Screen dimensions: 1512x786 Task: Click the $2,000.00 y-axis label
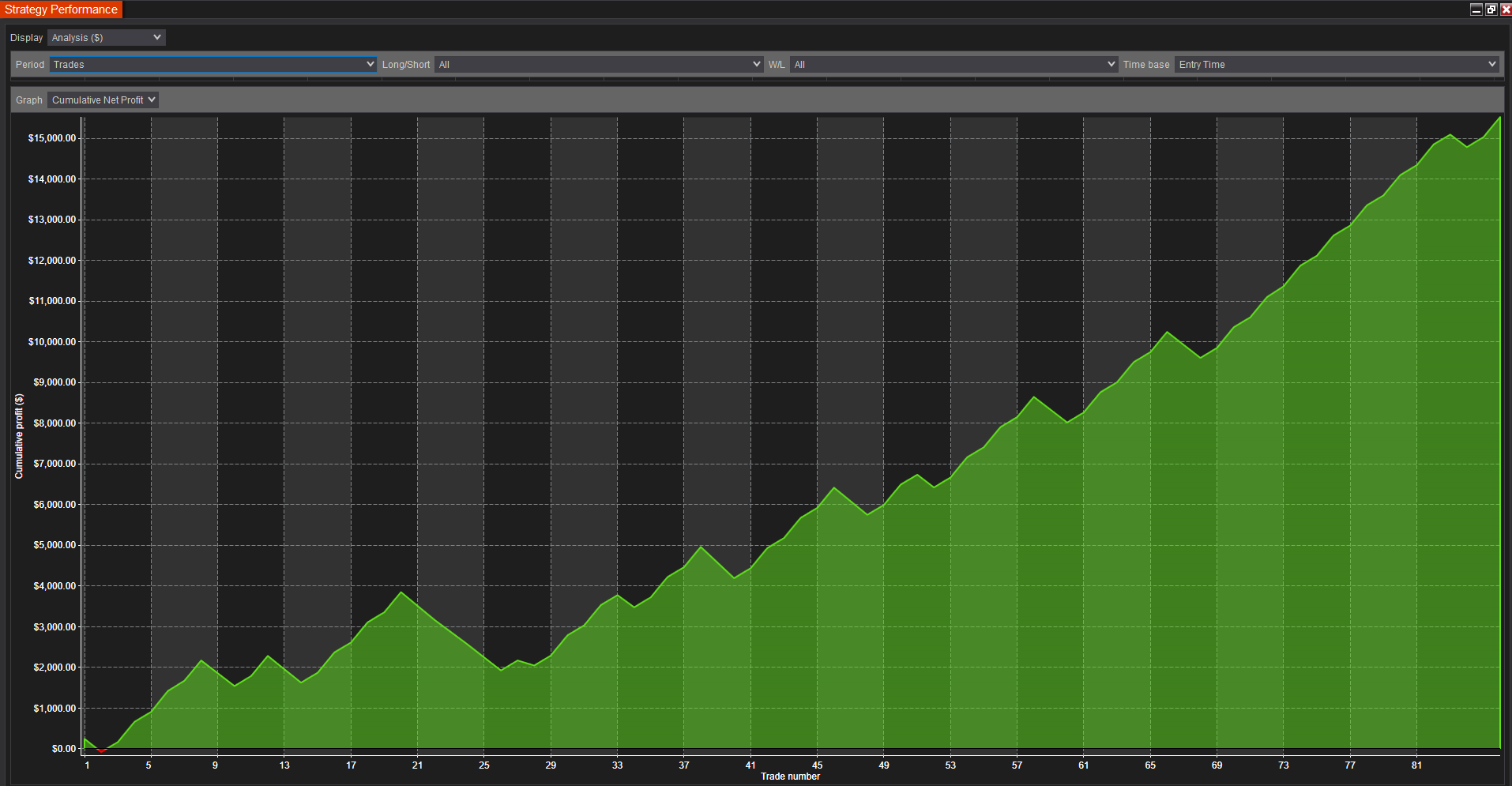tap(55, 668)
